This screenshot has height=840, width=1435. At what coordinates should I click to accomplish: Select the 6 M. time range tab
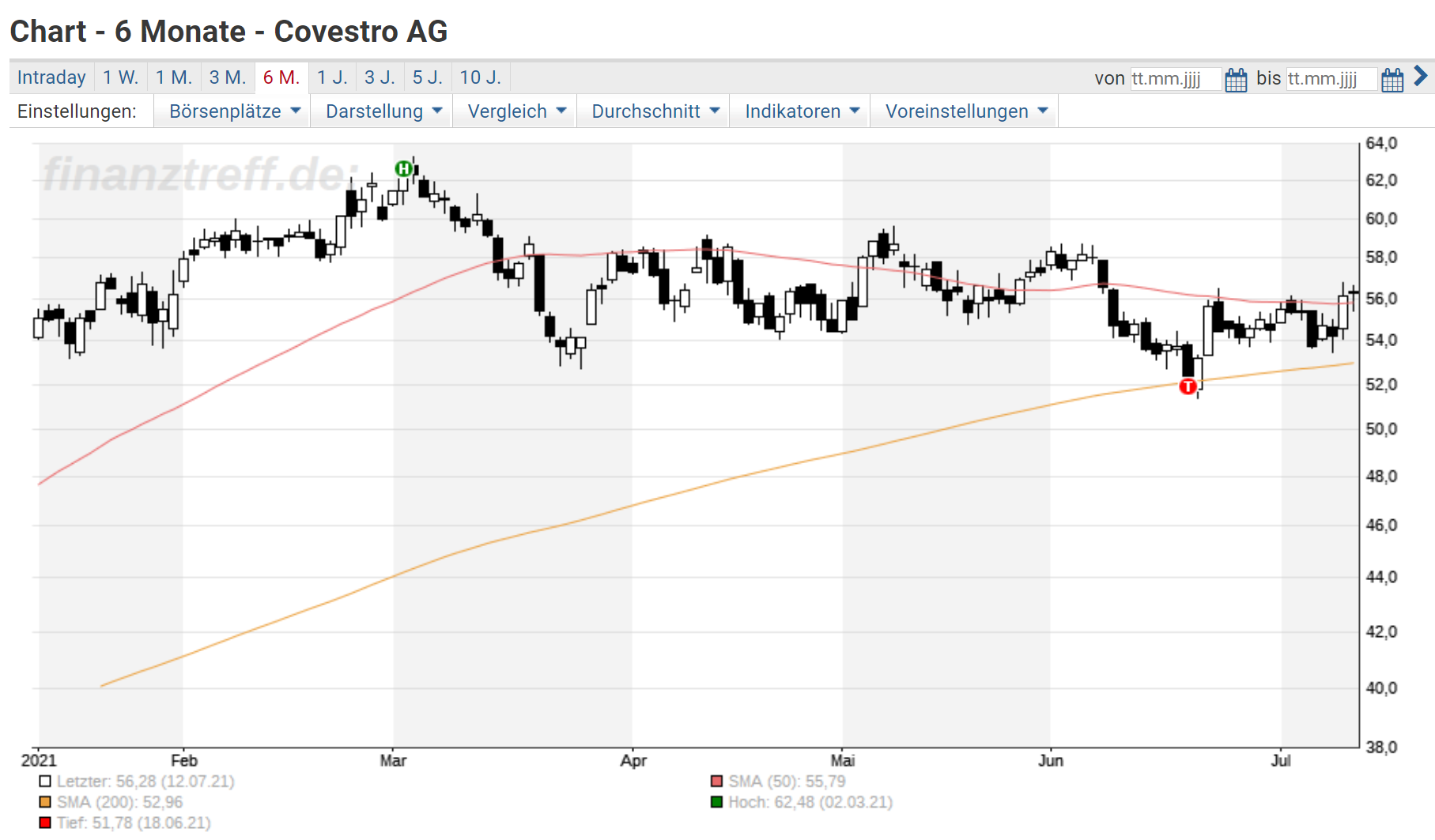tap(281, 77)
